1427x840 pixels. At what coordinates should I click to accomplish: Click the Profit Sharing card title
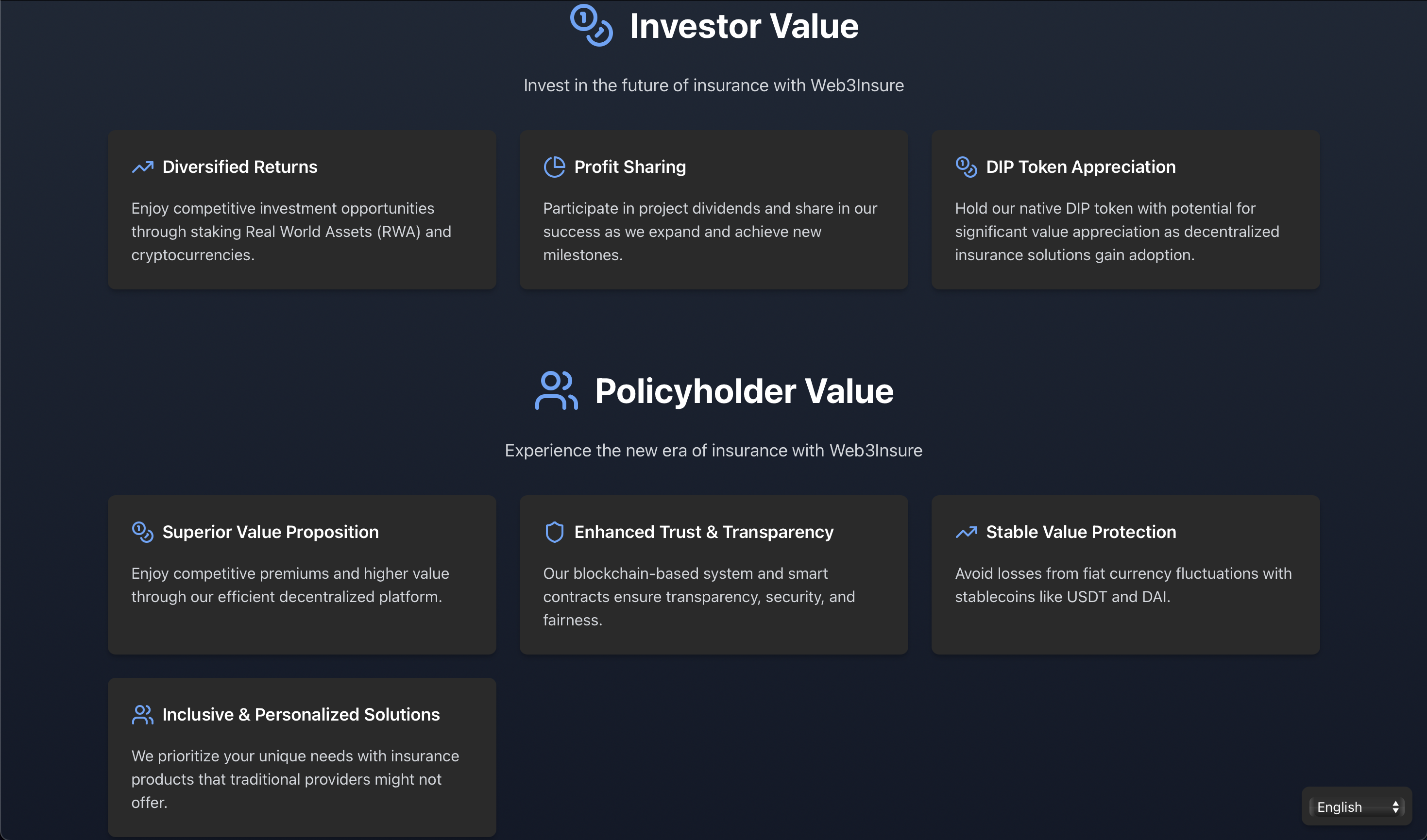tap(629, 167)
